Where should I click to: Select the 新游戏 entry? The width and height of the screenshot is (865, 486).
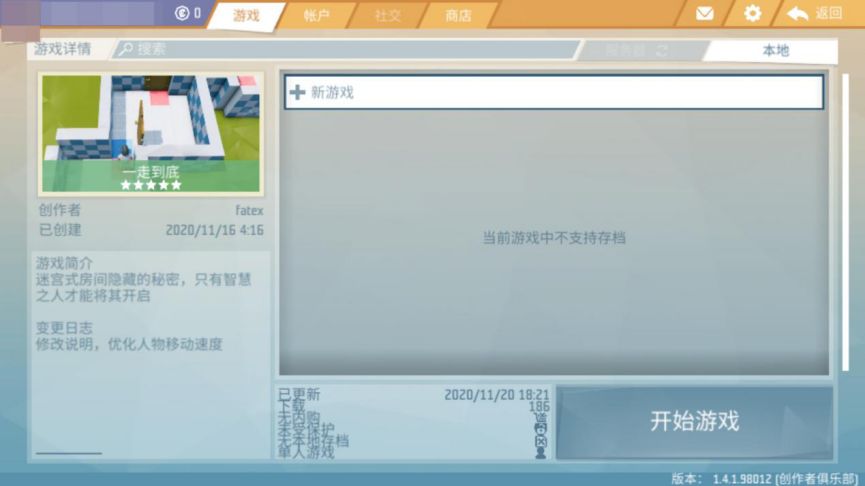pos(554,92)
